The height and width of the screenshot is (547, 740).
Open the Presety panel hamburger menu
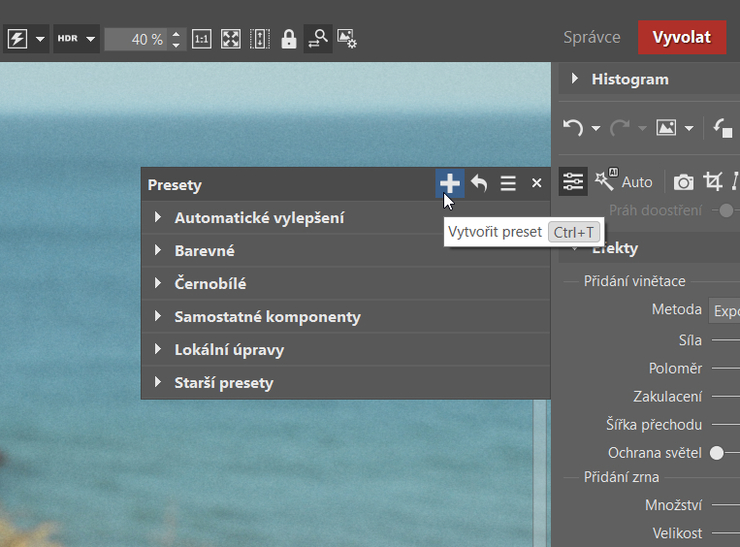pyautogui.click(x=508, y=184)
